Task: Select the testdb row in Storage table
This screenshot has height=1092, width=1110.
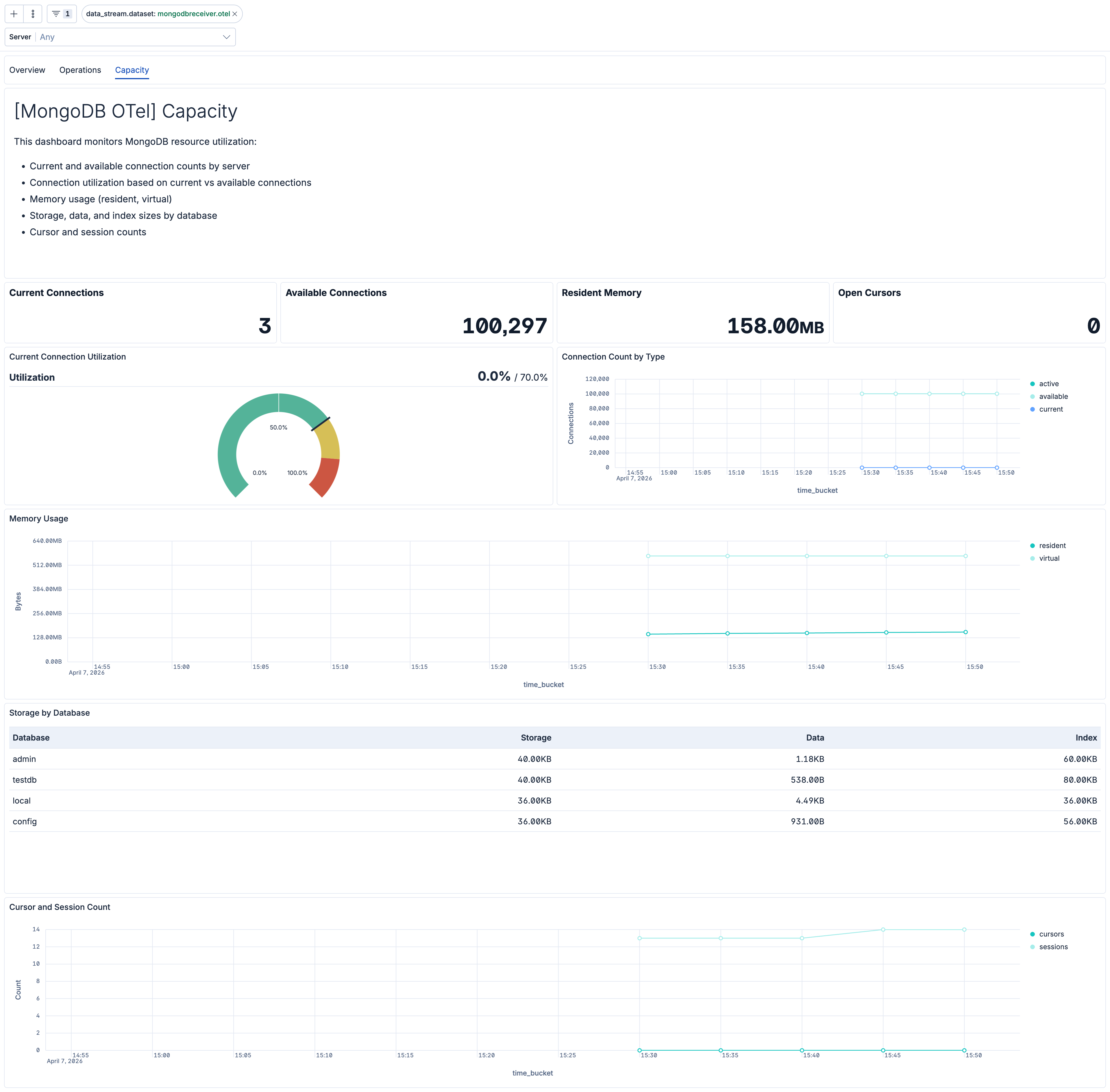Action: 287,780
